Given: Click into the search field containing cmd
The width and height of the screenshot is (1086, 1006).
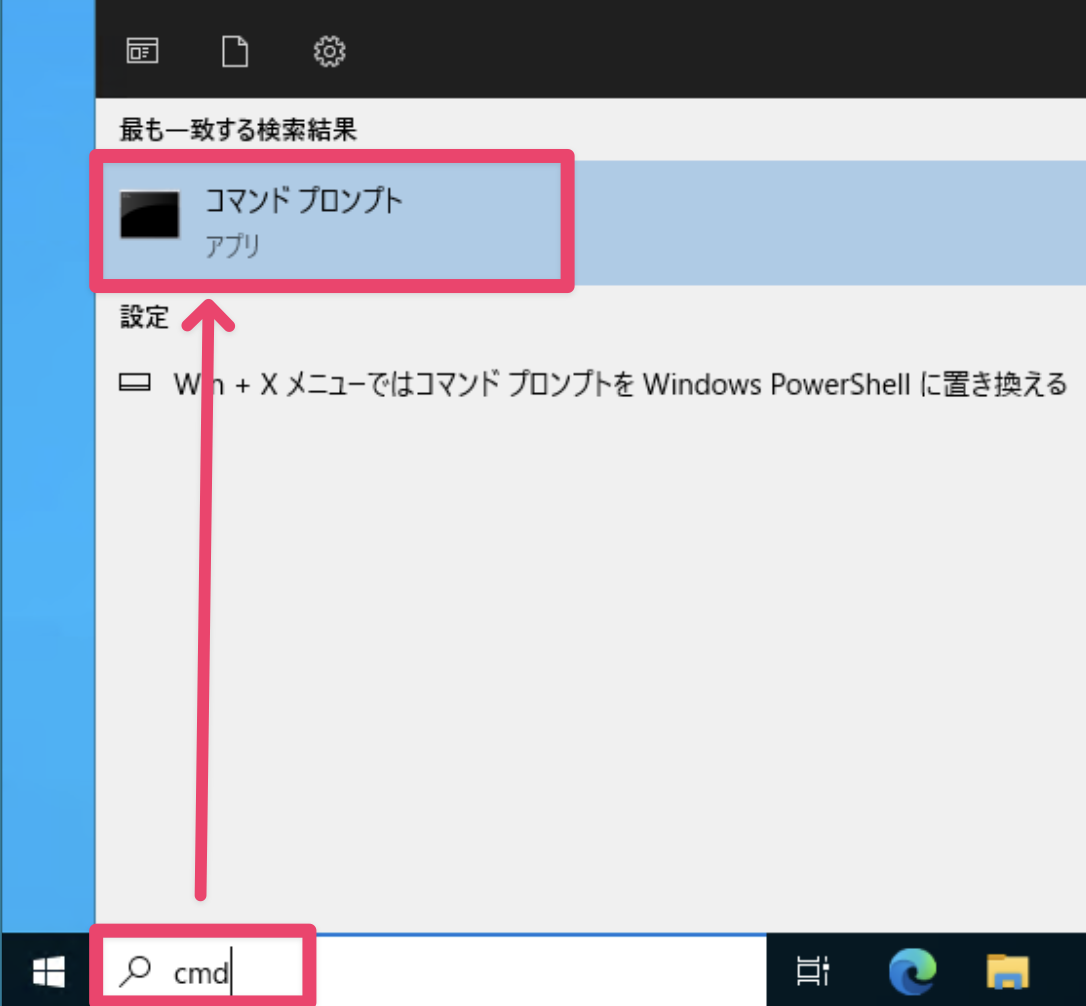Looking at the screenshot, I should 201,971.
